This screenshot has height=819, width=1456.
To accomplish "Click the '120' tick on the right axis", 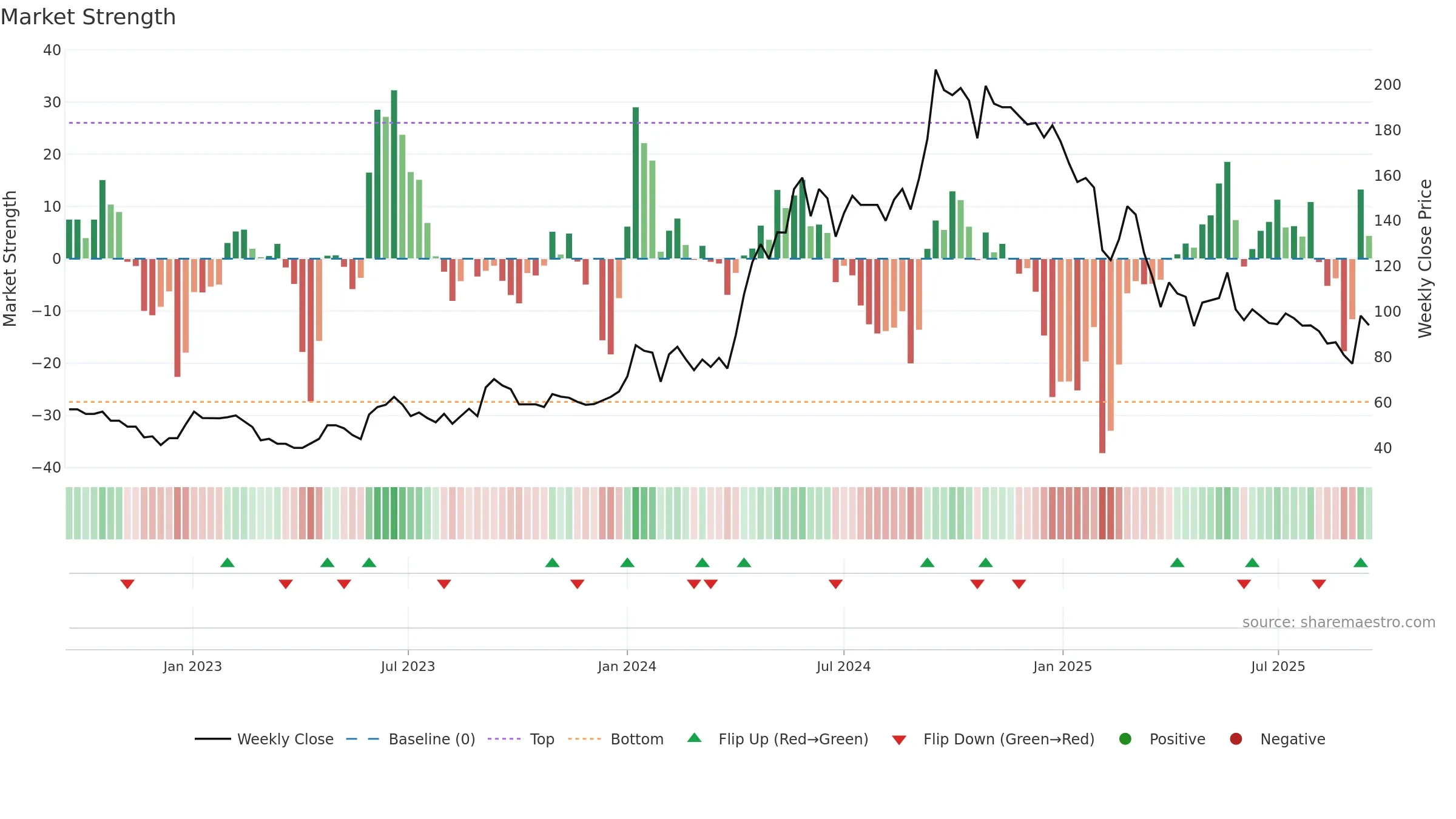I will click(x=1387, y=266).
